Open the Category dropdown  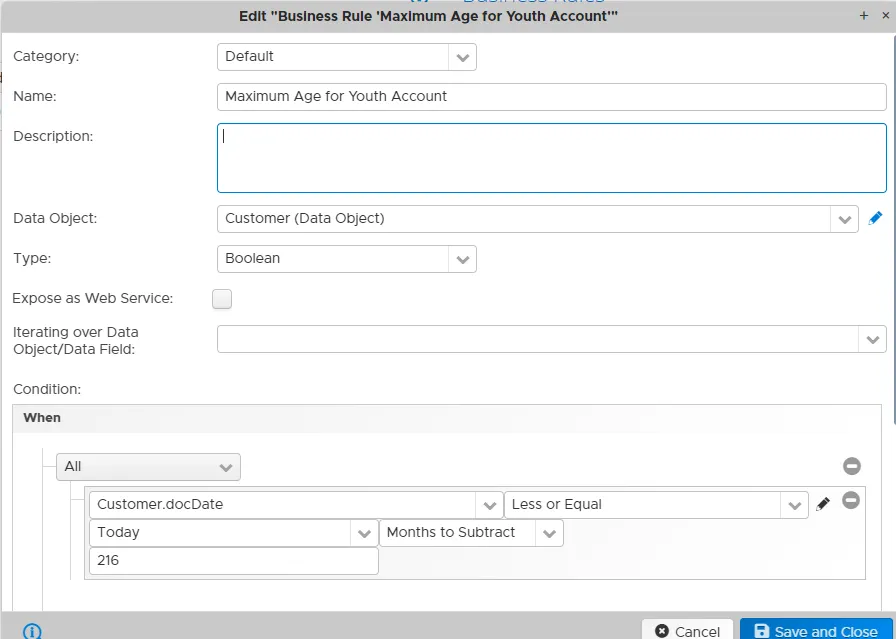click(x=347, y=57)
